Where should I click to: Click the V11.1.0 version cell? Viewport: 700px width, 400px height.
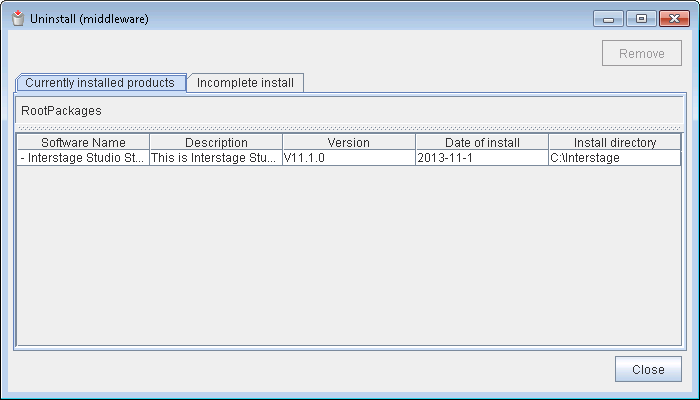tap(349, 158)
